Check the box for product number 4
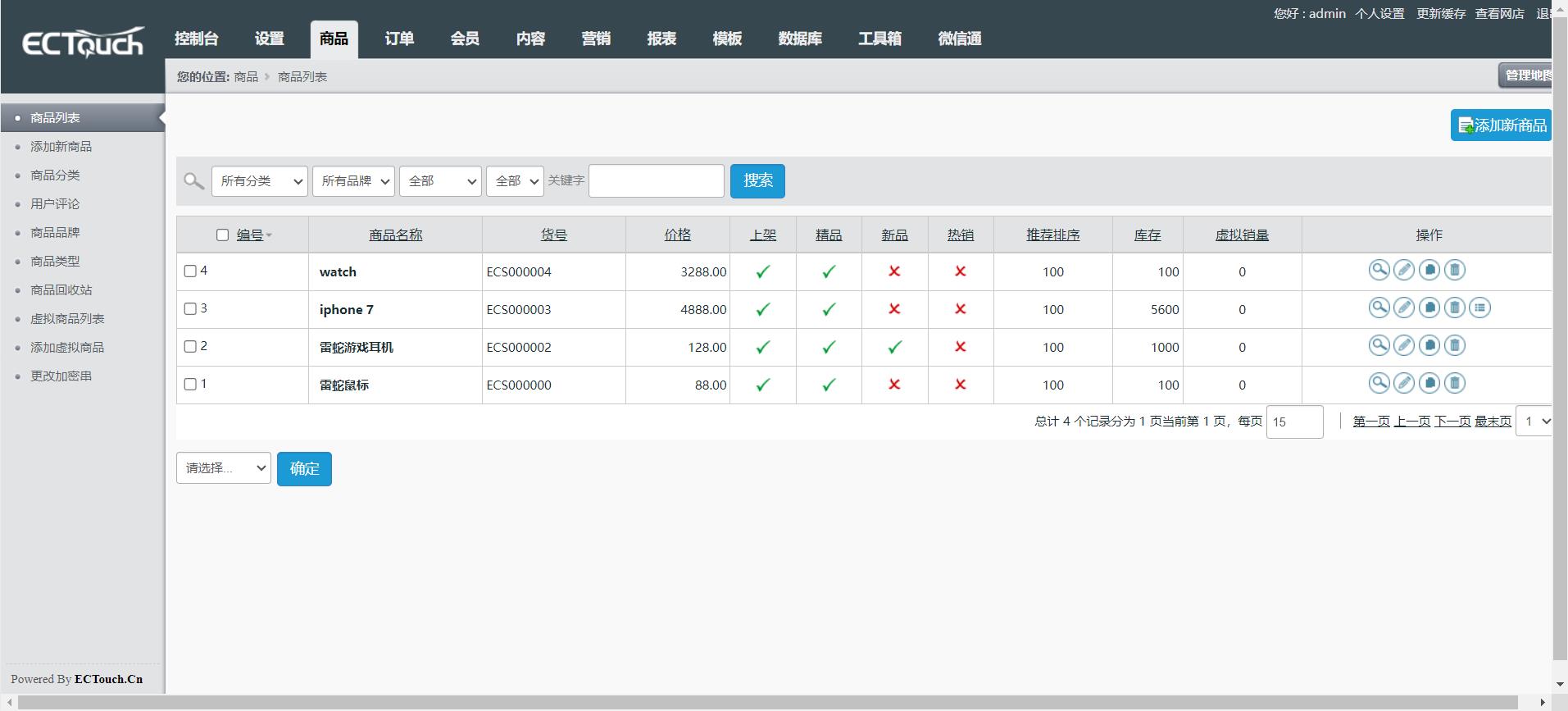Image resolution: width=1568 pixels, height=711 pixels. (x=190, y=271)
